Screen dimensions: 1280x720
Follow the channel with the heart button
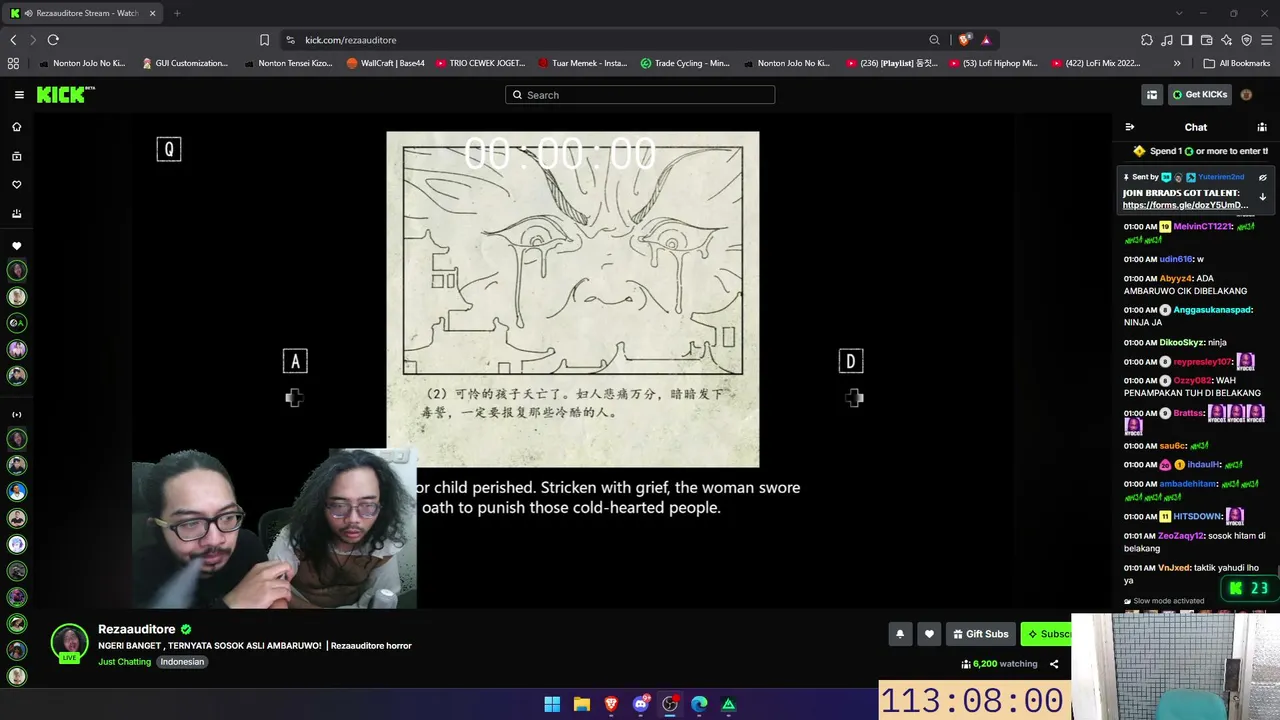click(x=929, y=634)
